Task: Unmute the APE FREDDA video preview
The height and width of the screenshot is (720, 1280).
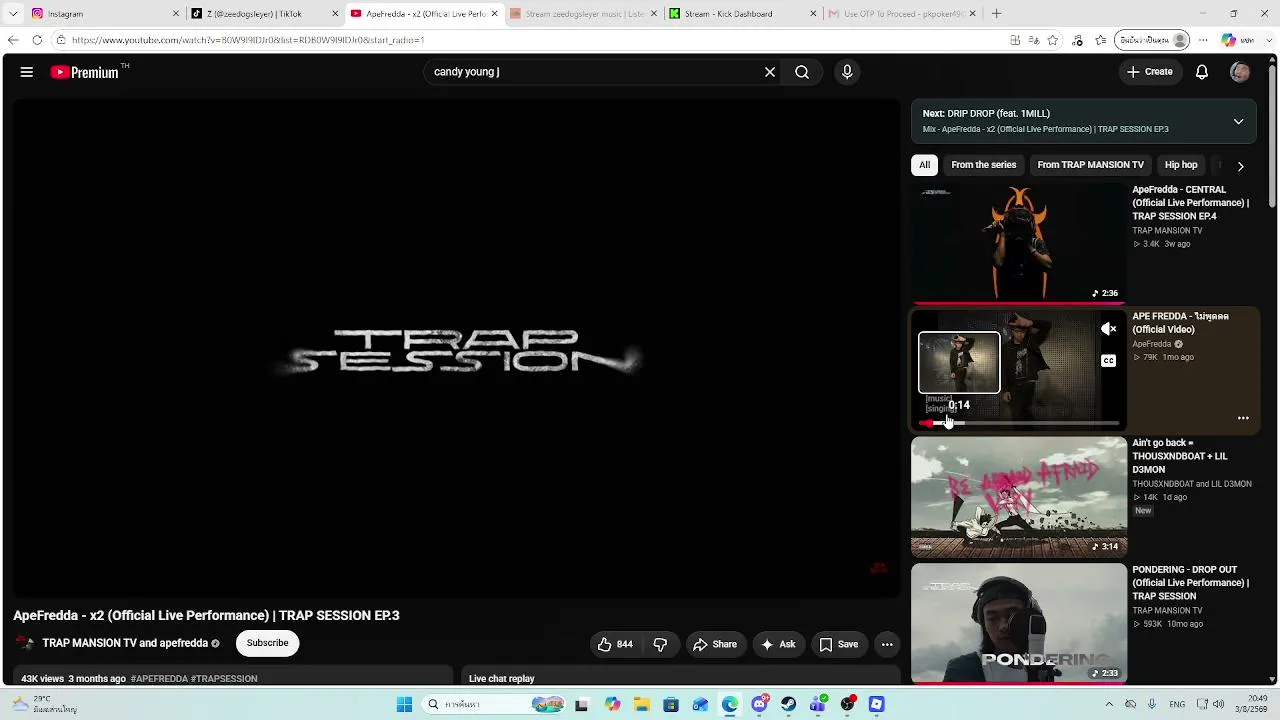Action: click(1108, 329)
